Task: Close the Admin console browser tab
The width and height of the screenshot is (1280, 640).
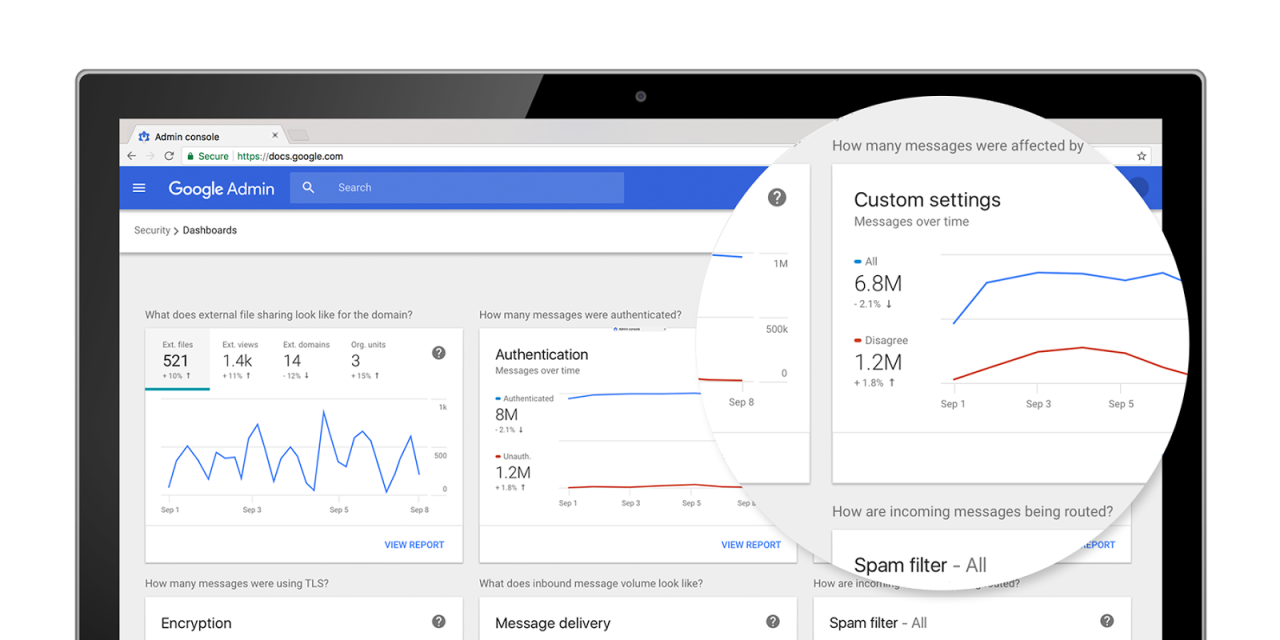Action: 275,135
